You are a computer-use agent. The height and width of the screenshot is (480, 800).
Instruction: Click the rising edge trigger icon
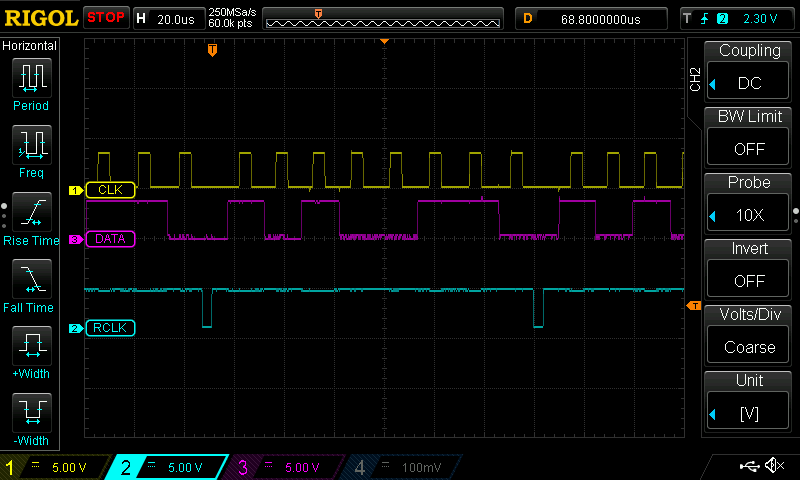click(x=705, y=19)
